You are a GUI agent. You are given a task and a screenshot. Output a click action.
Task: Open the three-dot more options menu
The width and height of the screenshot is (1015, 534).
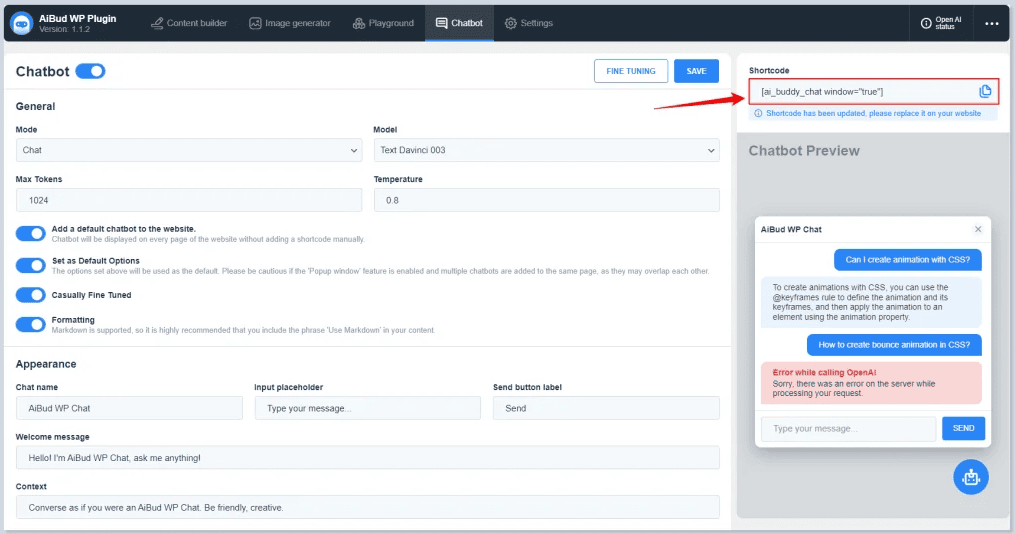[992, 23]
